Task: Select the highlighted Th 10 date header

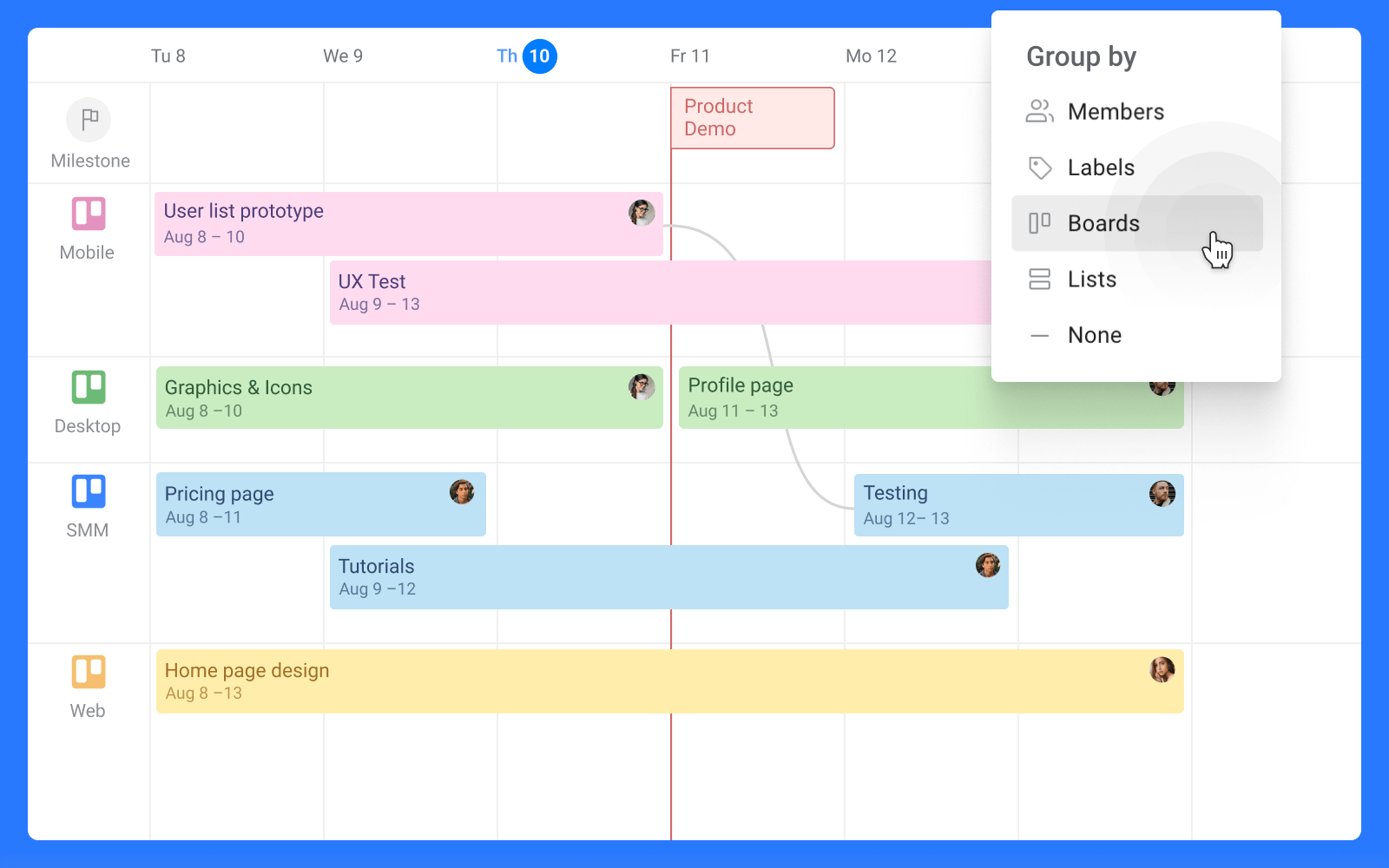Action: point(526,56)
